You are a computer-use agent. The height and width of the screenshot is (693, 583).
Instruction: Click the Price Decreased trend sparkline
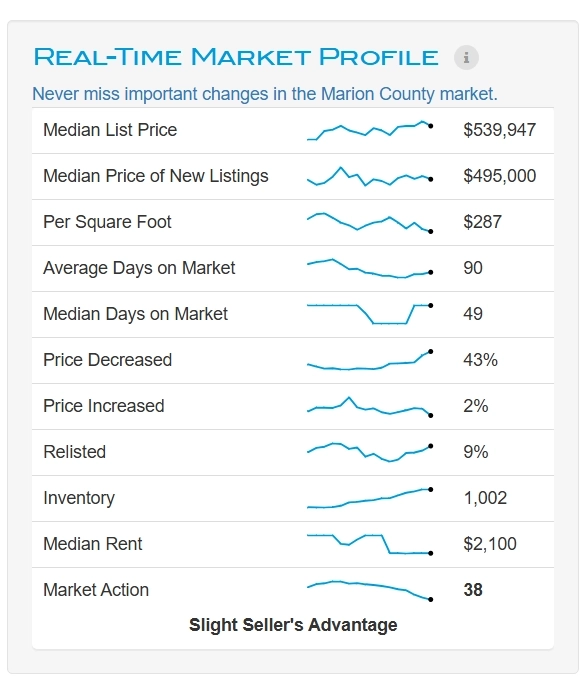pos(370,360)
